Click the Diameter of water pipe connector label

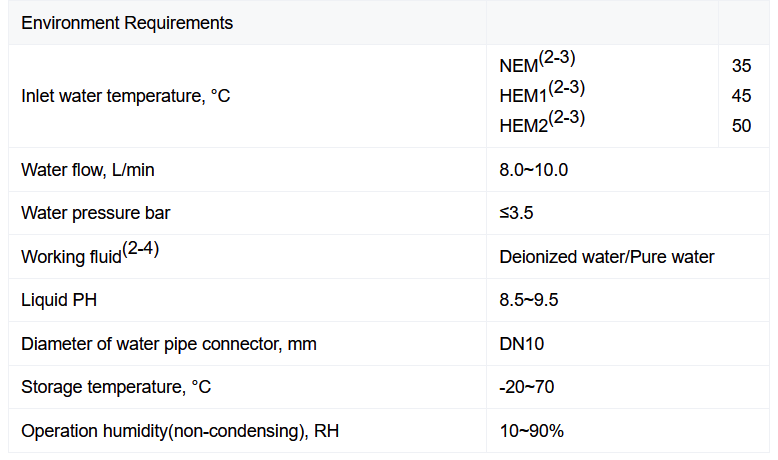coord(168,344)
